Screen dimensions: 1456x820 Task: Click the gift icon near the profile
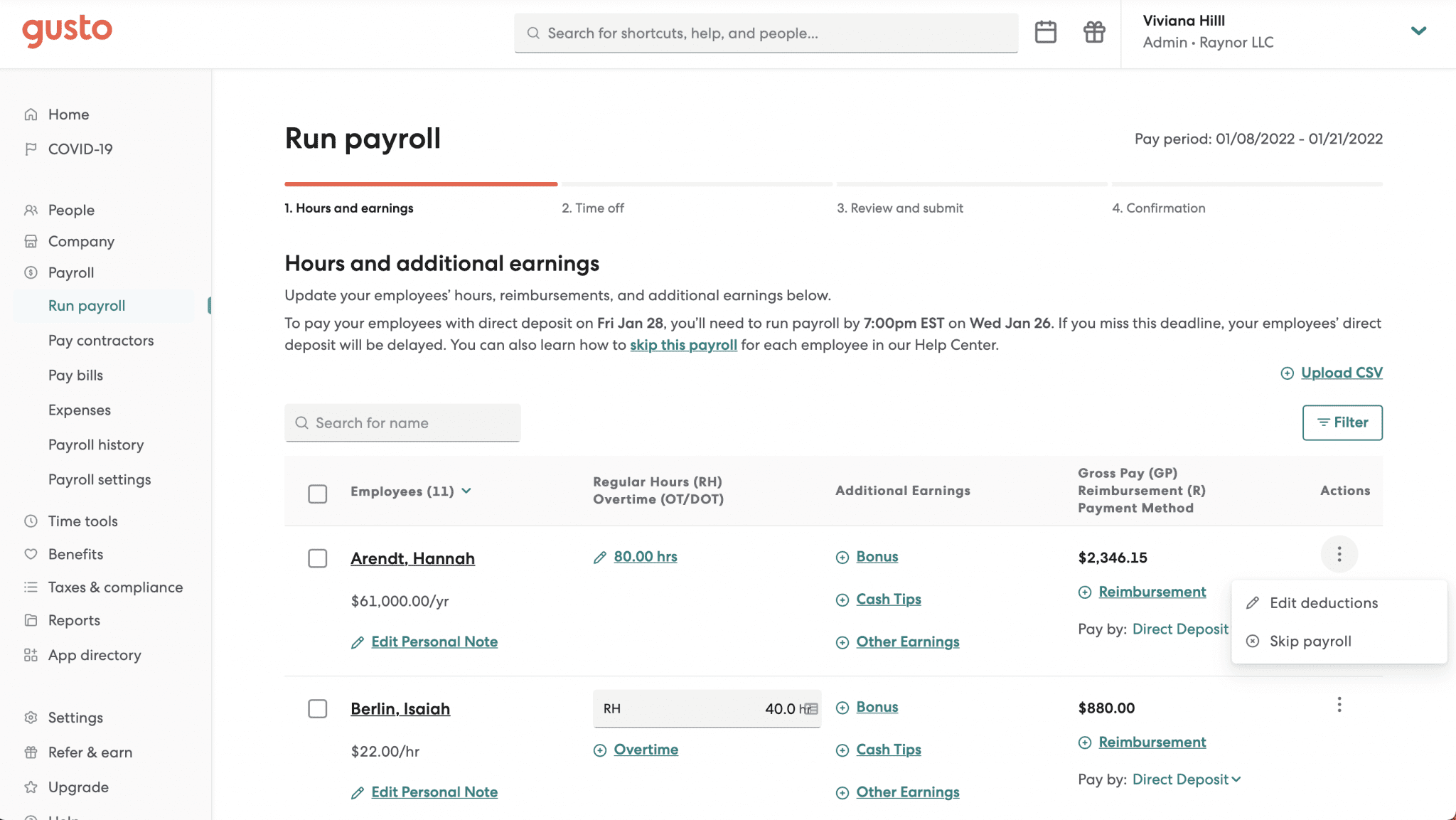[x=1094, y=32]
